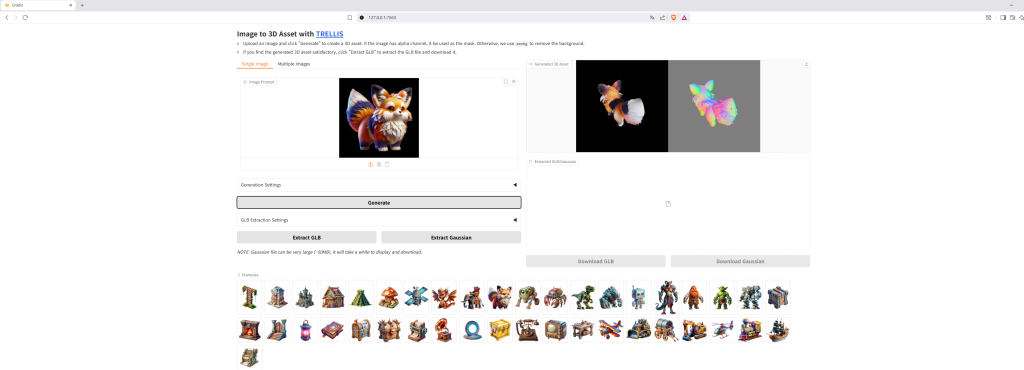Click the Generate button
The height and width of the screenshot is (370, 1024).
pyautogui.click(x=379, y=202)
